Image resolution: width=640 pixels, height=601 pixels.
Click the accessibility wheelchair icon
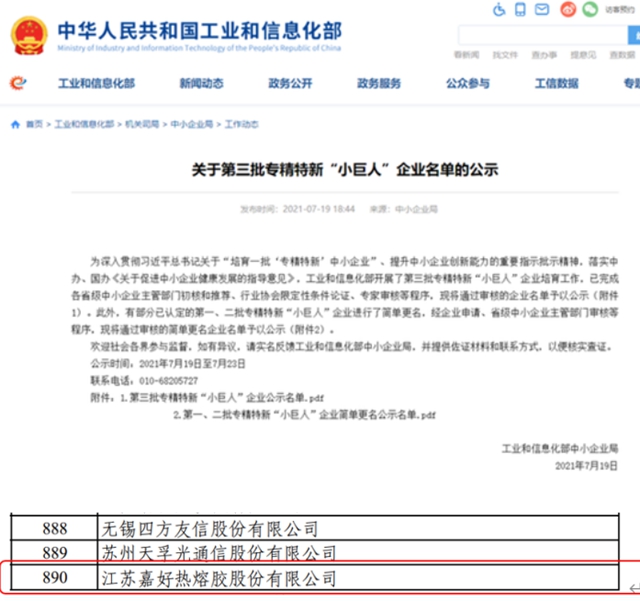(x=499, y=9)
